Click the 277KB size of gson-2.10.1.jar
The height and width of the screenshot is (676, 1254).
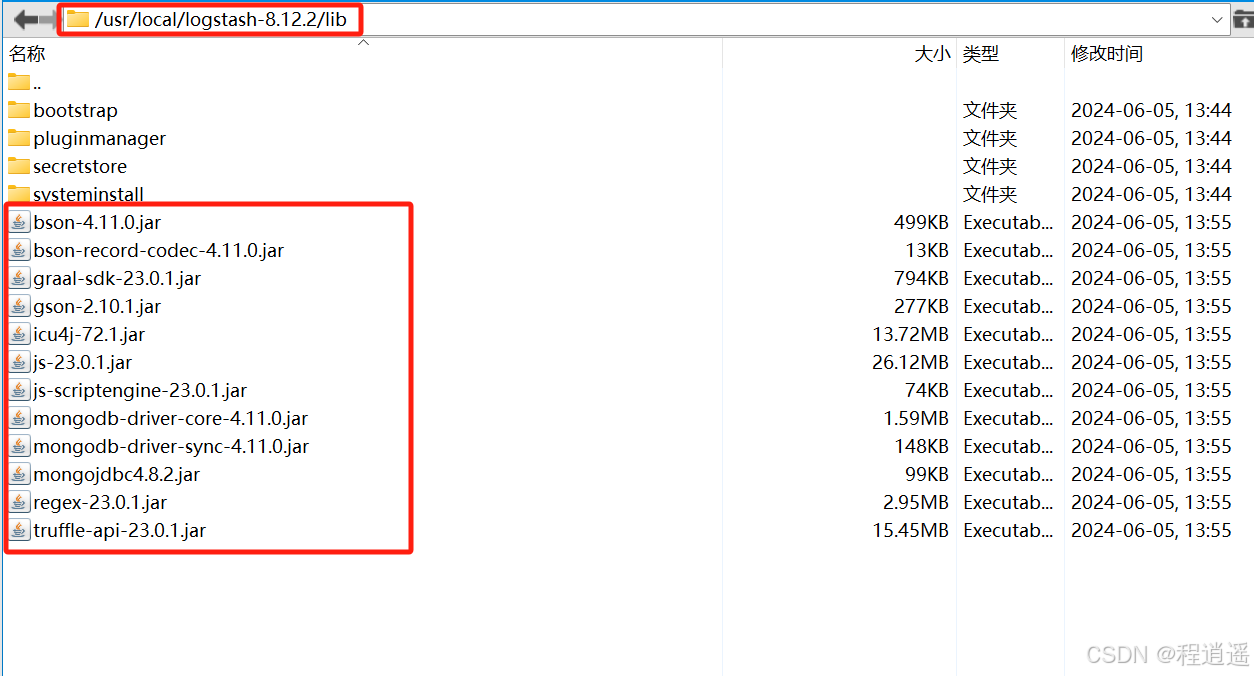point(921,306)
